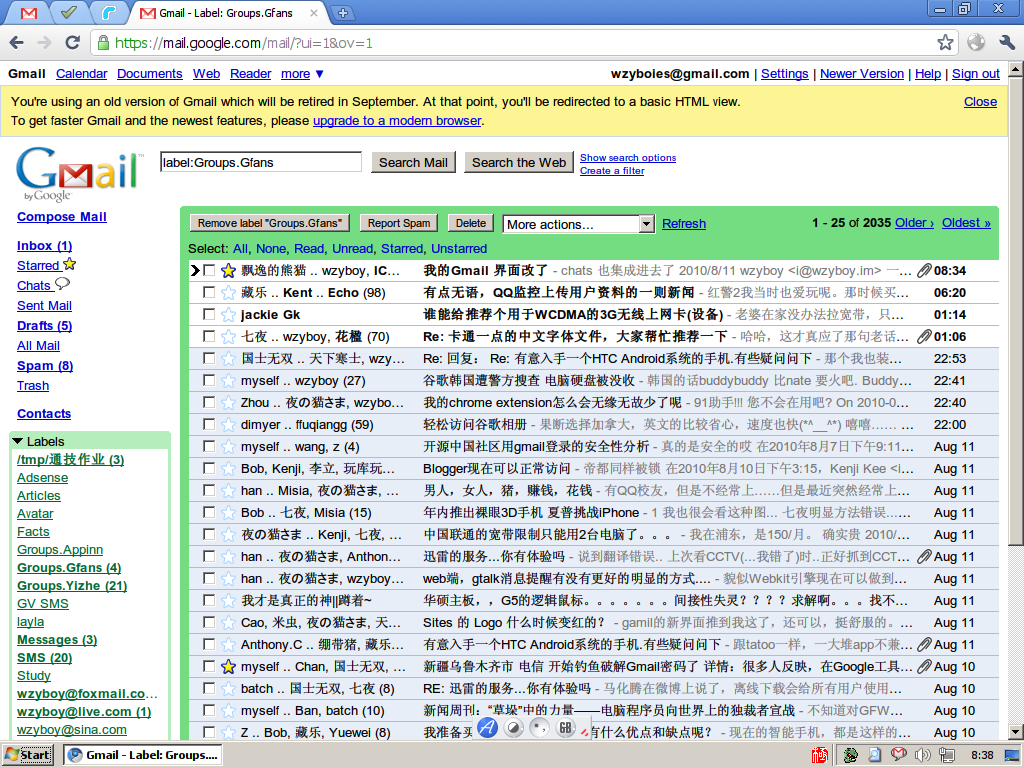Click the star icon next to Starred
Image resolution: width=1024 pixels, height=768 pixels.
tap(70, 264)
